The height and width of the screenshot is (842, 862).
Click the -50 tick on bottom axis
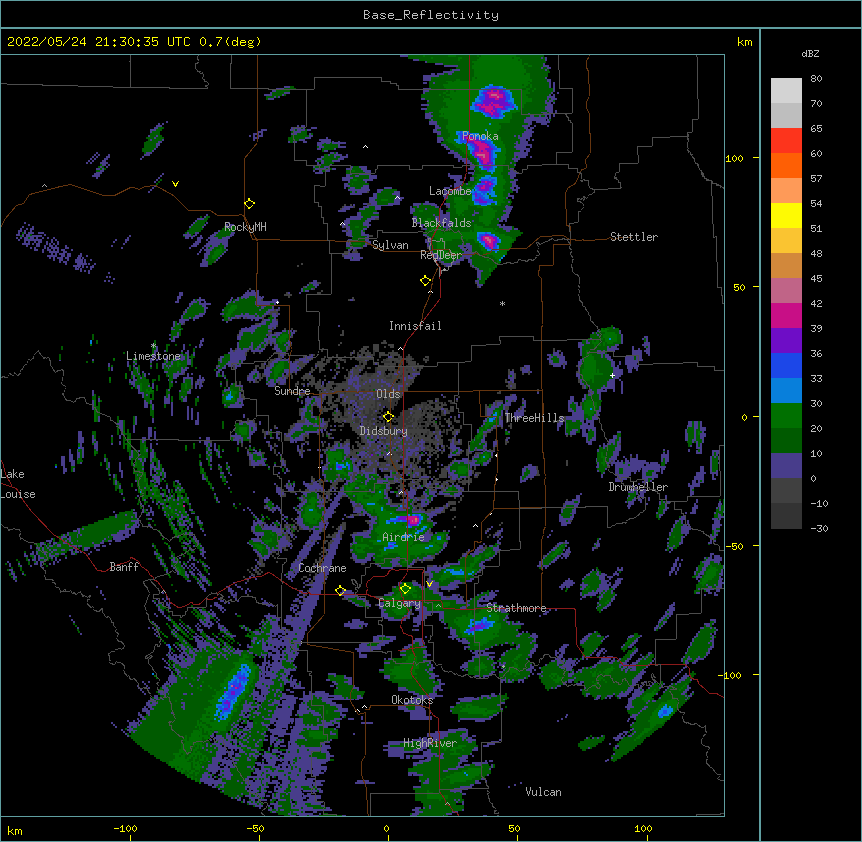(x=255, y=828)
